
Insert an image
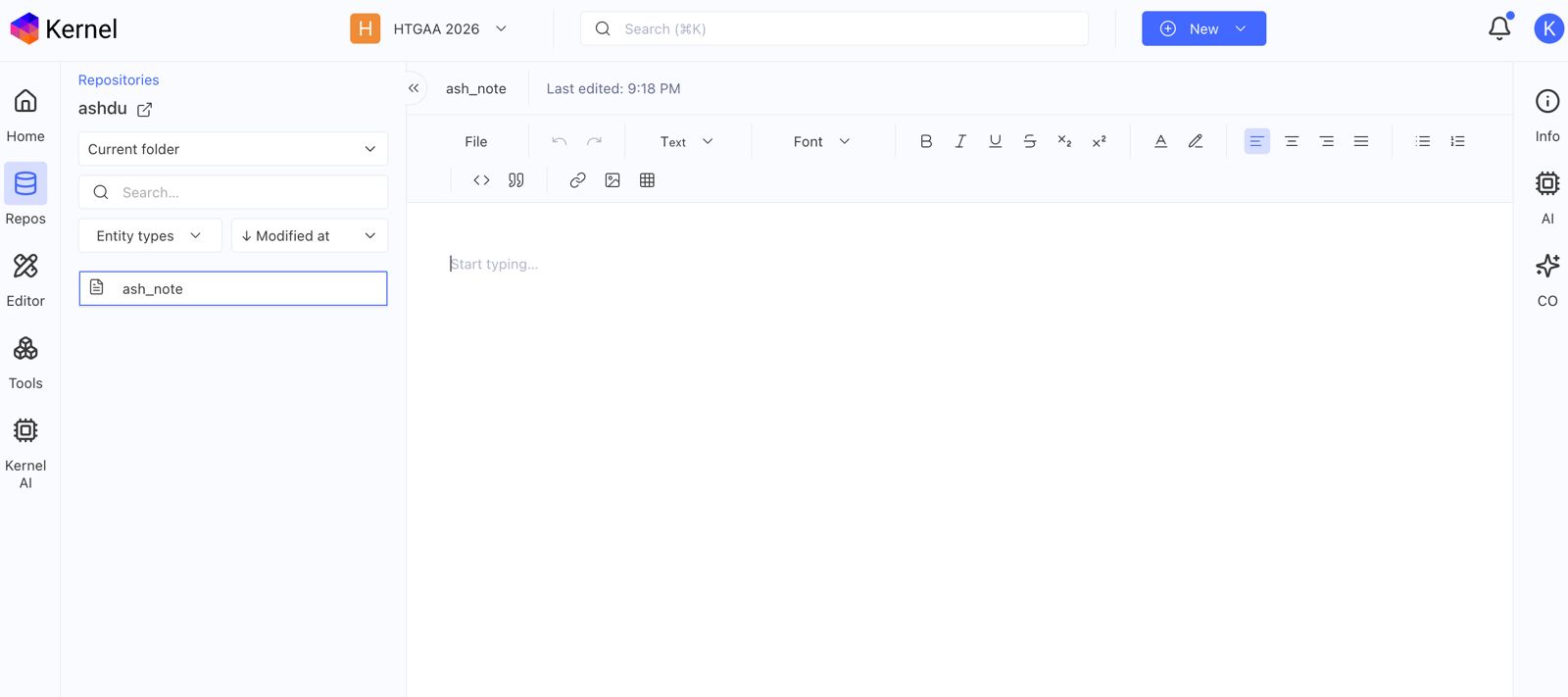(x=612, y=180)
